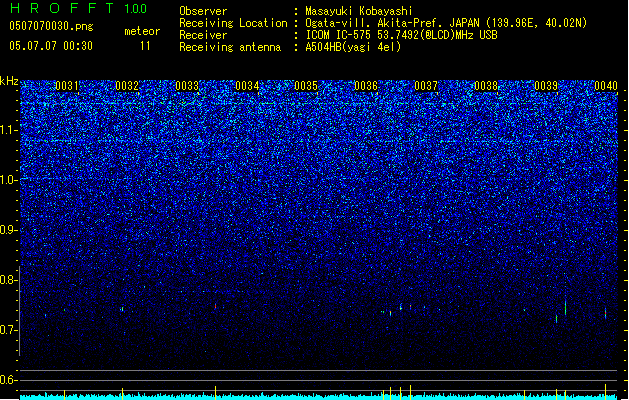
Task: Click the meteor count value 11
Action: click(145, 46)
